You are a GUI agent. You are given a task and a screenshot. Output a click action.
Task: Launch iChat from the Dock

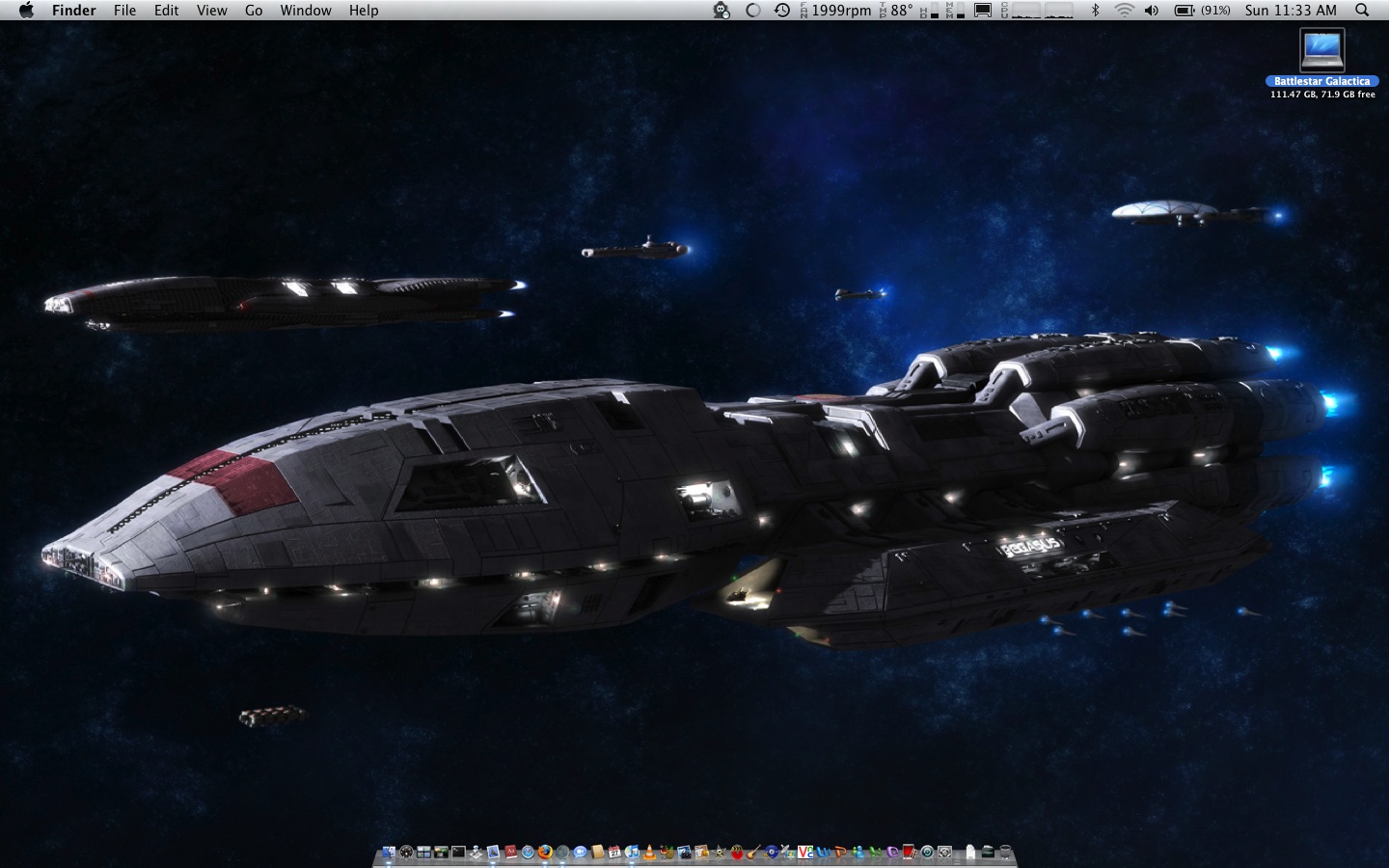tap(580, 852)
